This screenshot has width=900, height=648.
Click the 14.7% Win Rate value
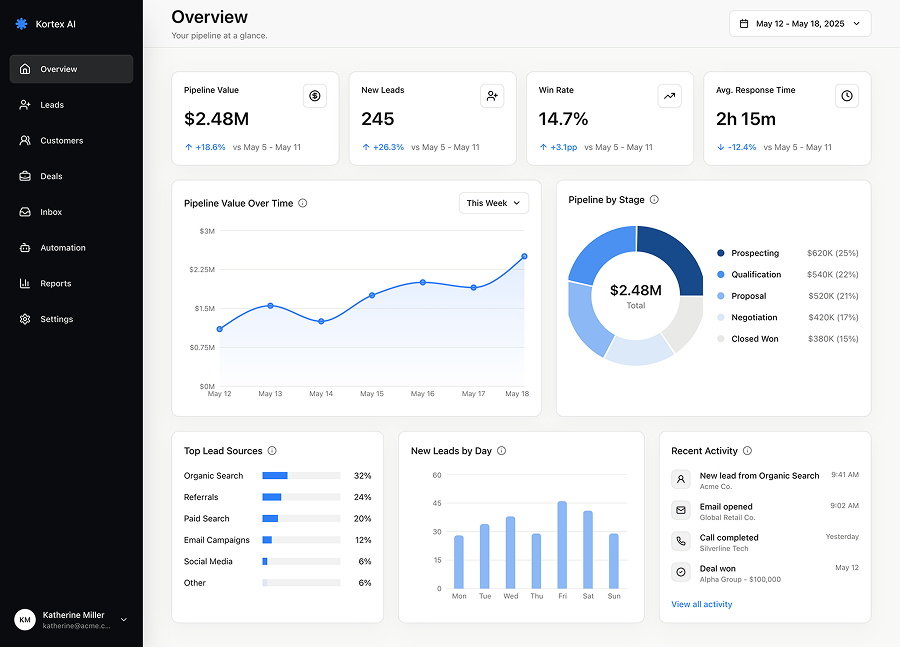pos(563,119)
